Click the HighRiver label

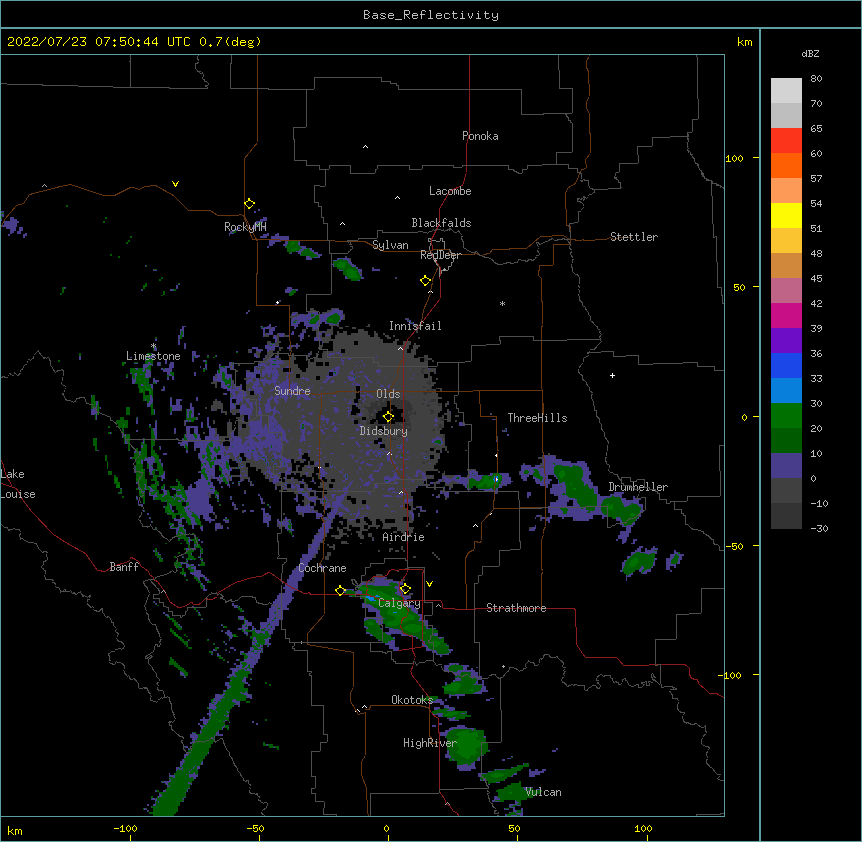tap(430, 743)
